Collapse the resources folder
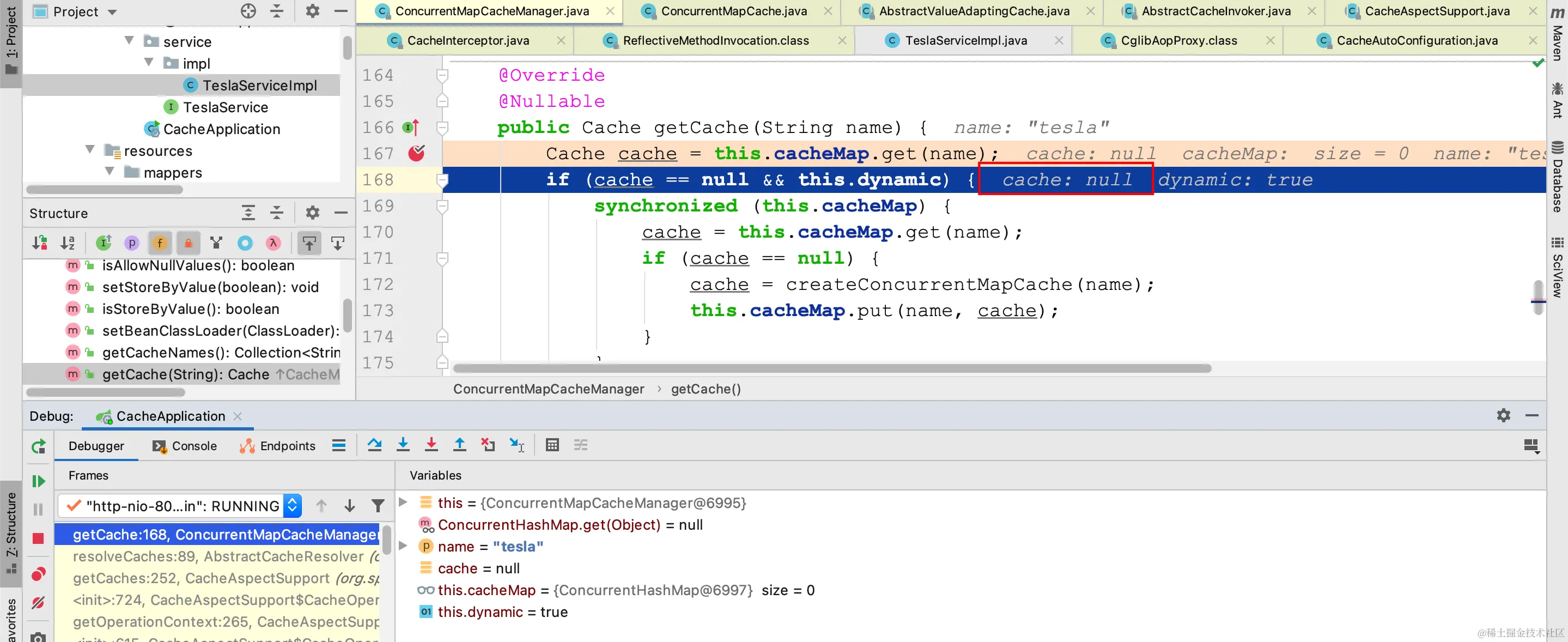The width and height of the screenshot is (1568, 642). point(90,150)
